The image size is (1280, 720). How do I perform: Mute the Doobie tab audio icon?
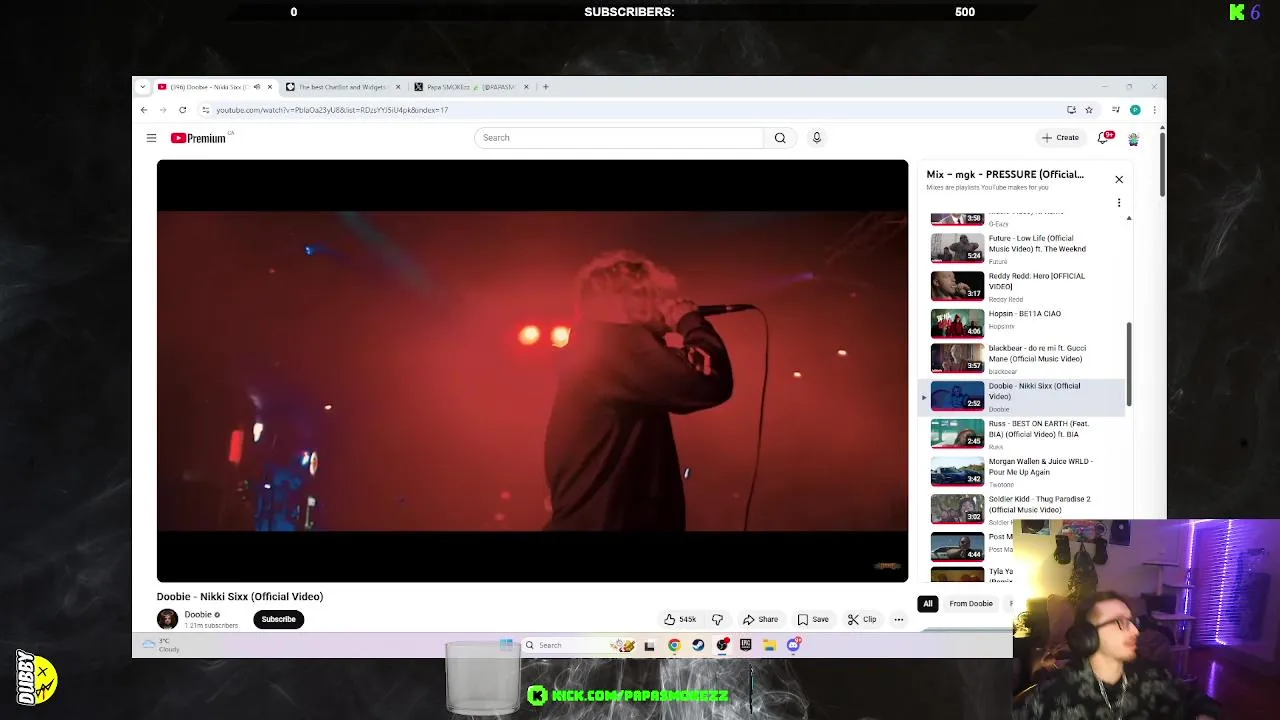(256, 87)
